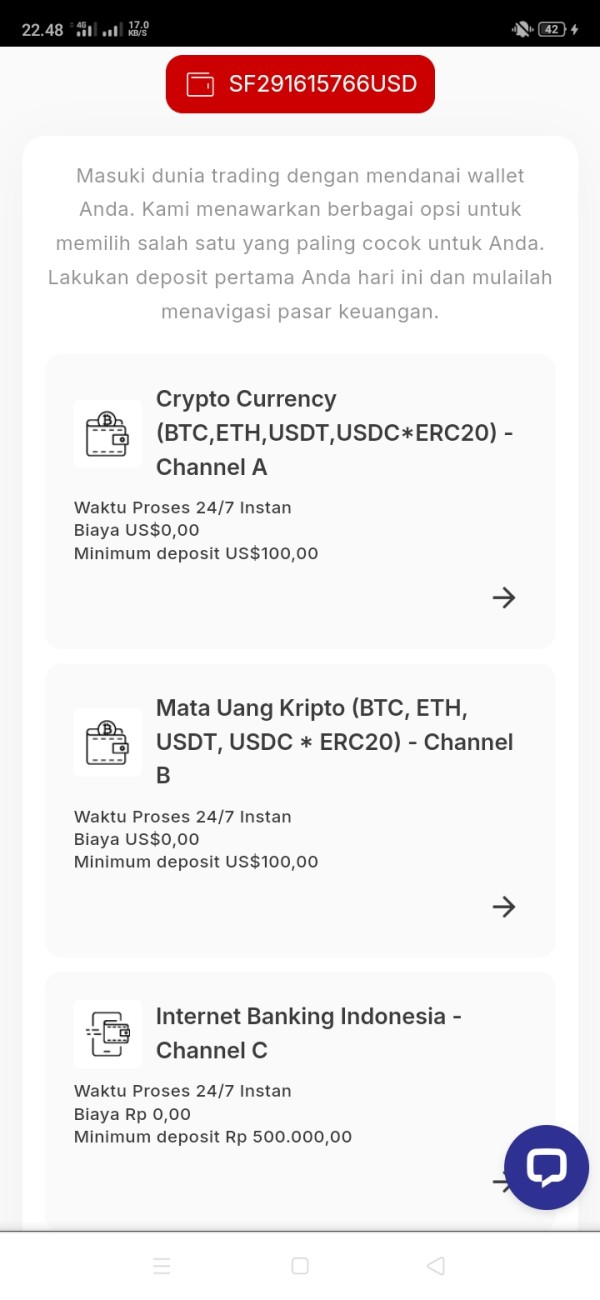The width and height of the screenshot is (600, 1300).
Task: Tap the Minimum deposit Rp 500.000,00 text
Action: (213, 1137)
